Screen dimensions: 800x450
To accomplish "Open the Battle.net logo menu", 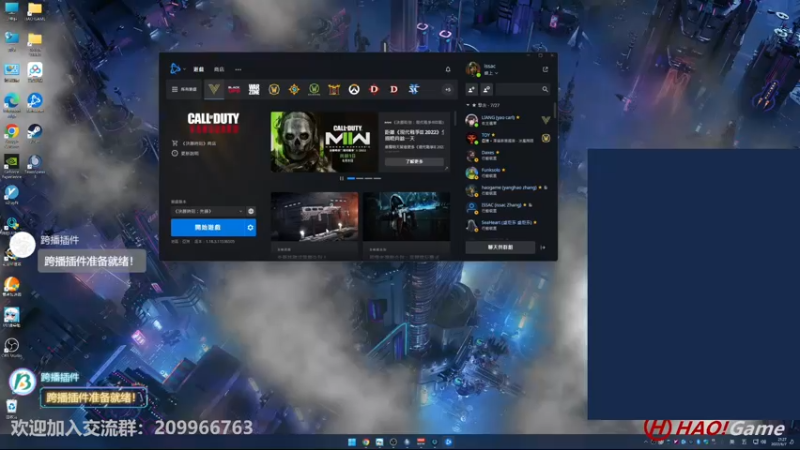I will [176, 68].
